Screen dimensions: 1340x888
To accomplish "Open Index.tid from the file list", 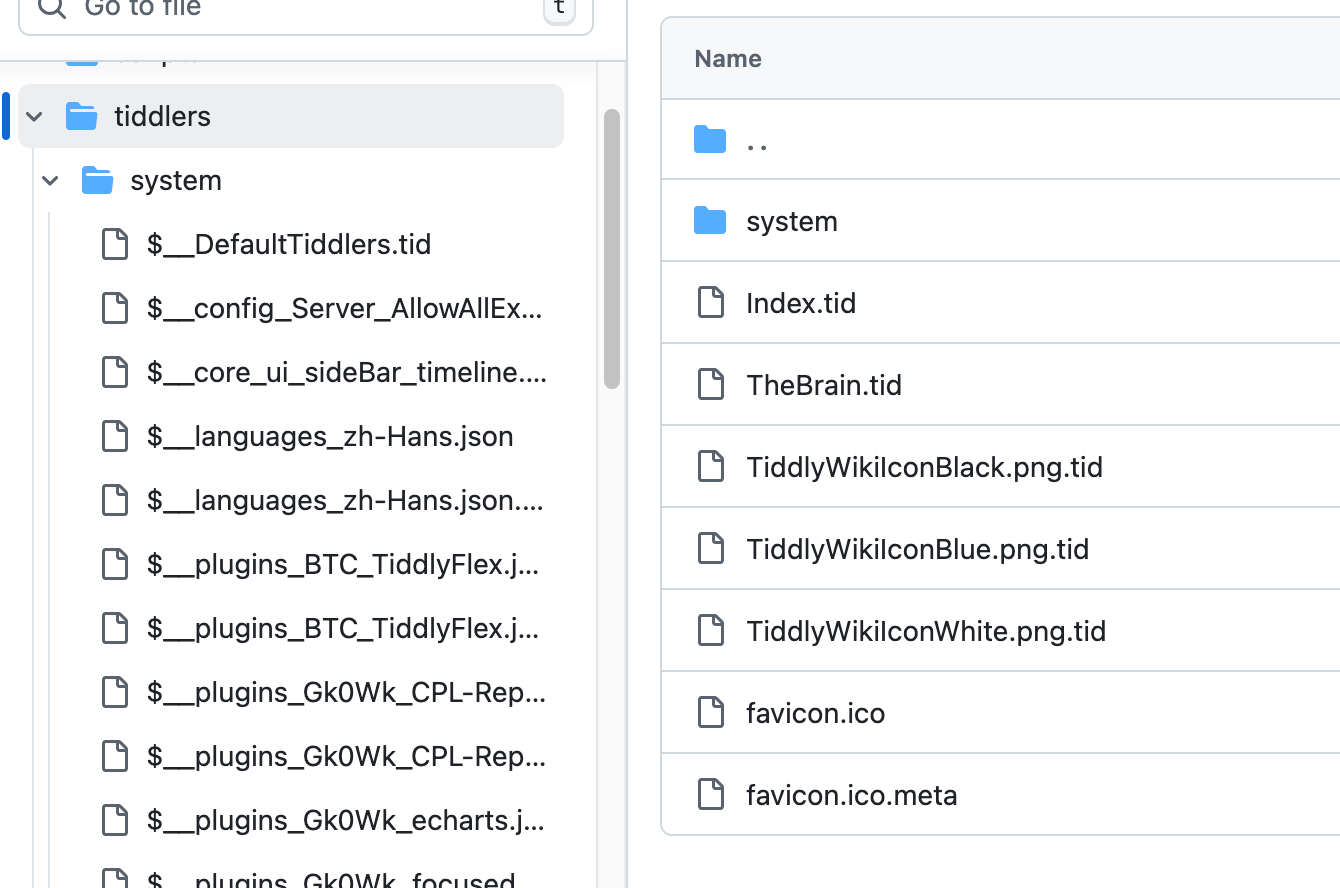I will tap(800, 303).
